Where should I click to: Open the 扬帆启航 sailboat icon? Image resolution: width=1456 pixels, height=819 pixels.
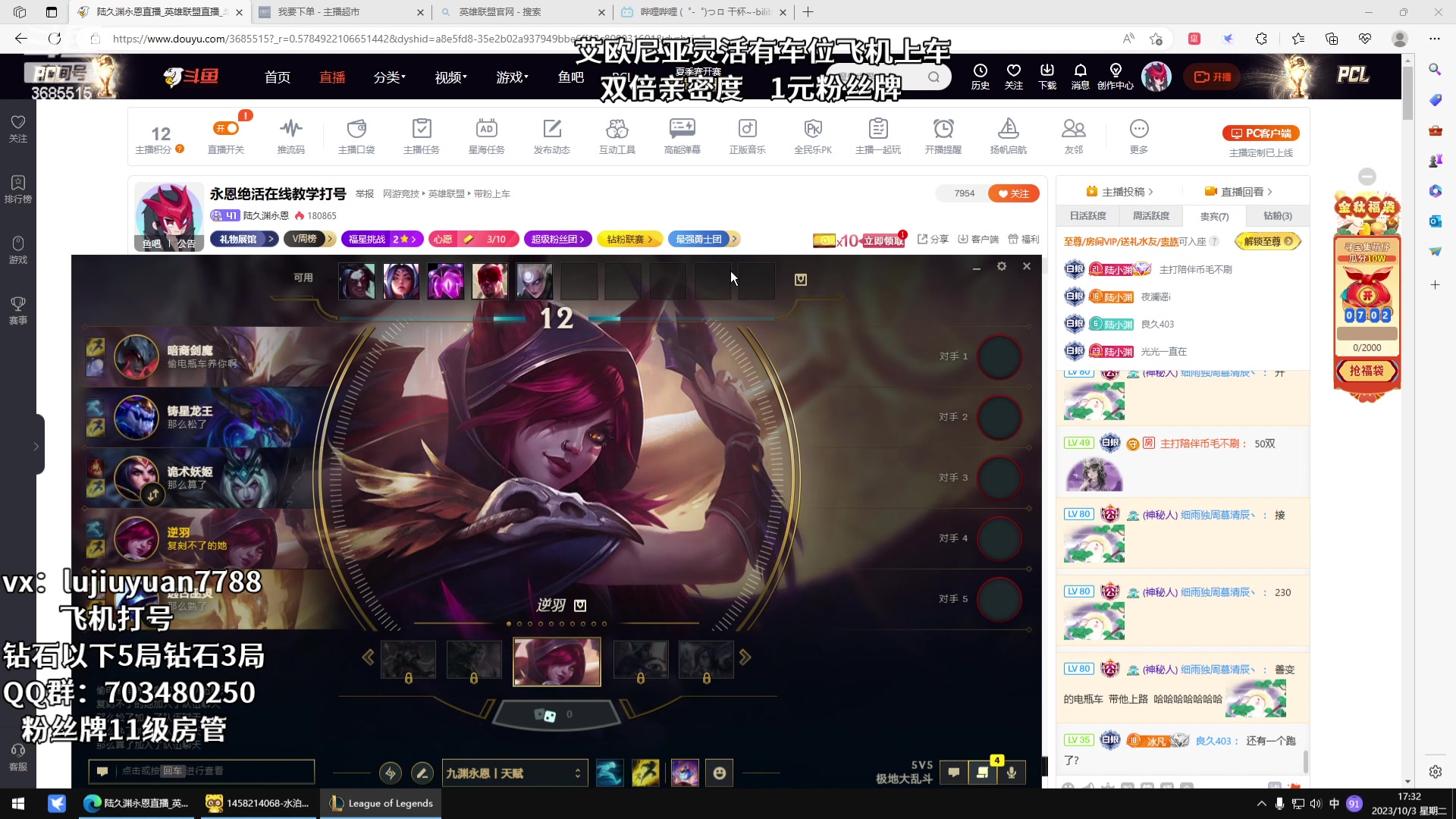pos(1009,136)
